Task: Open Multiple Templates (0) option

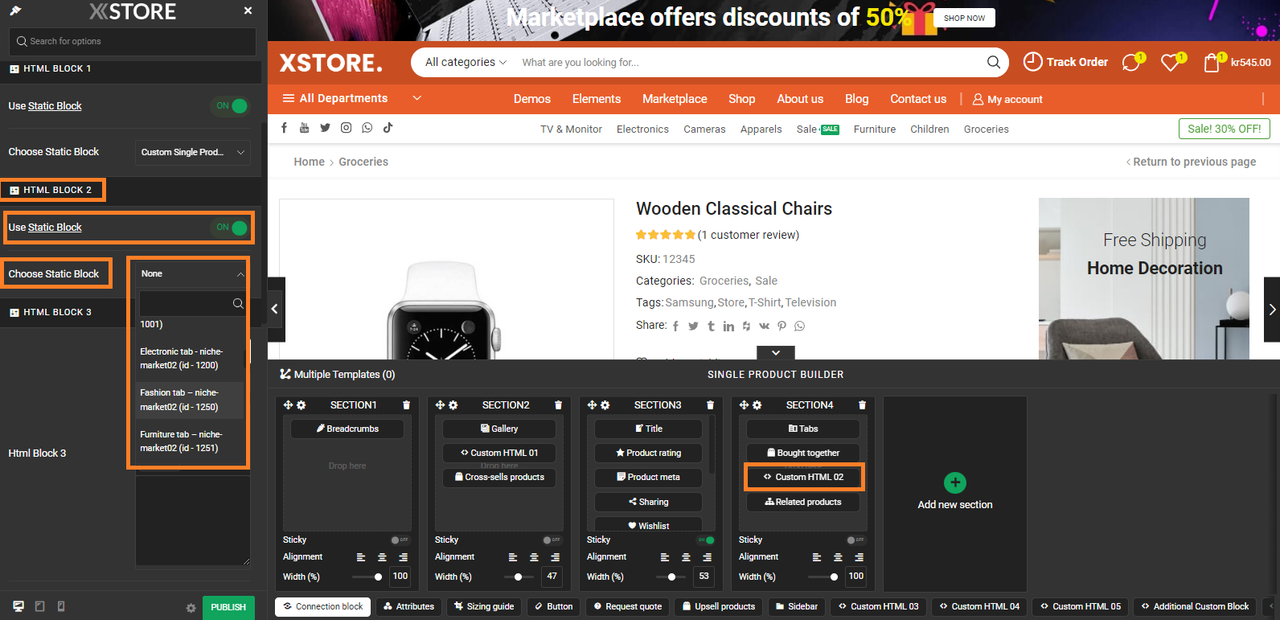Action: pos(337,374)
